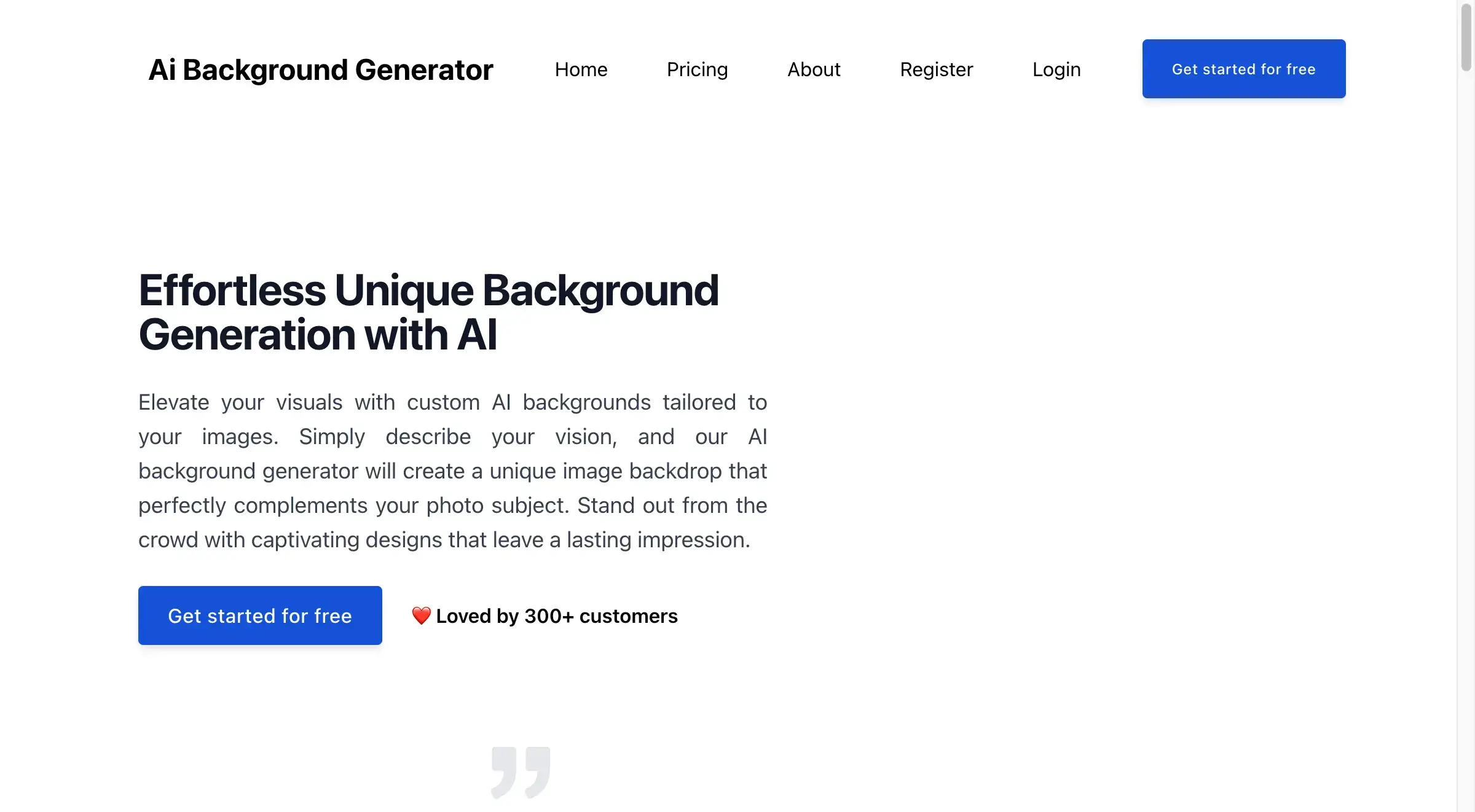Click the Login navigation icon
Image resolution: width=1475 pixels, height=812 pixels.
click(x=1057, y=68)
